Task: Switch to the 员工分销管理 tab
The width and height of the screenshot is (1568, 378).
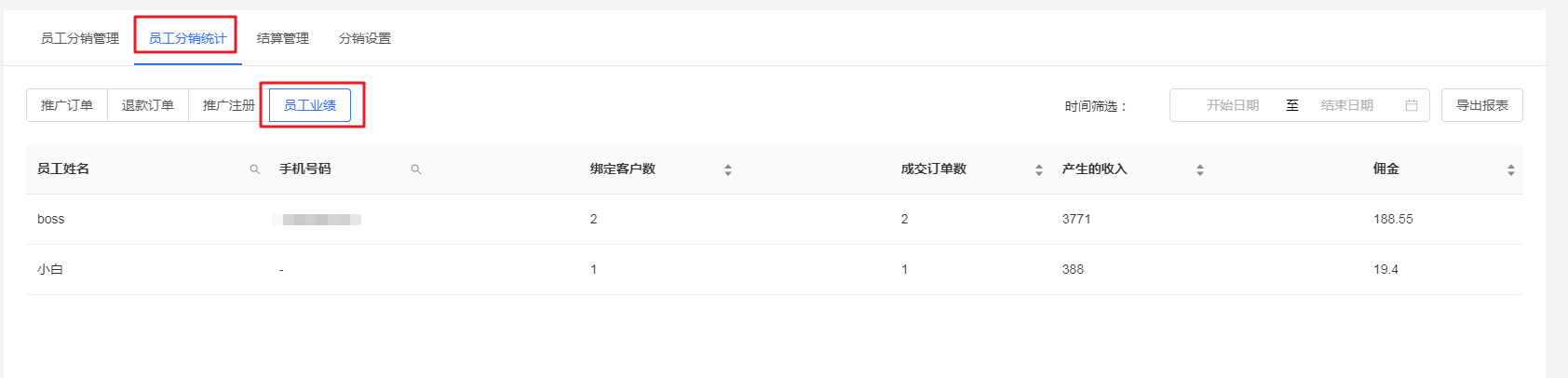Action: pos(80,38)
